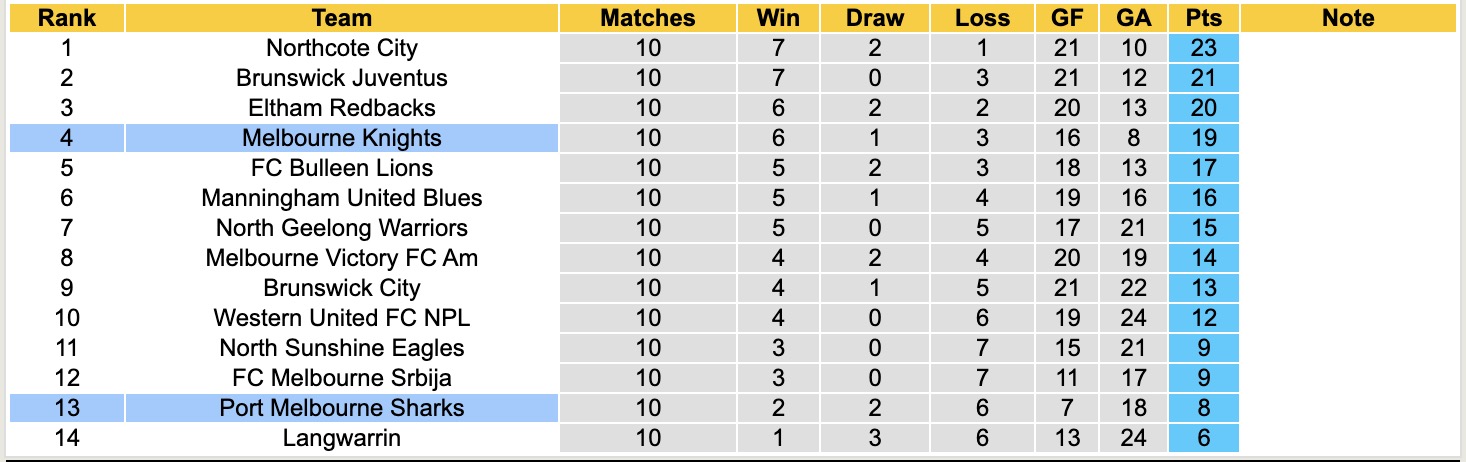Click the GF column header
This screenshot has height=462, width=1466.
(x=1066, y=18)
